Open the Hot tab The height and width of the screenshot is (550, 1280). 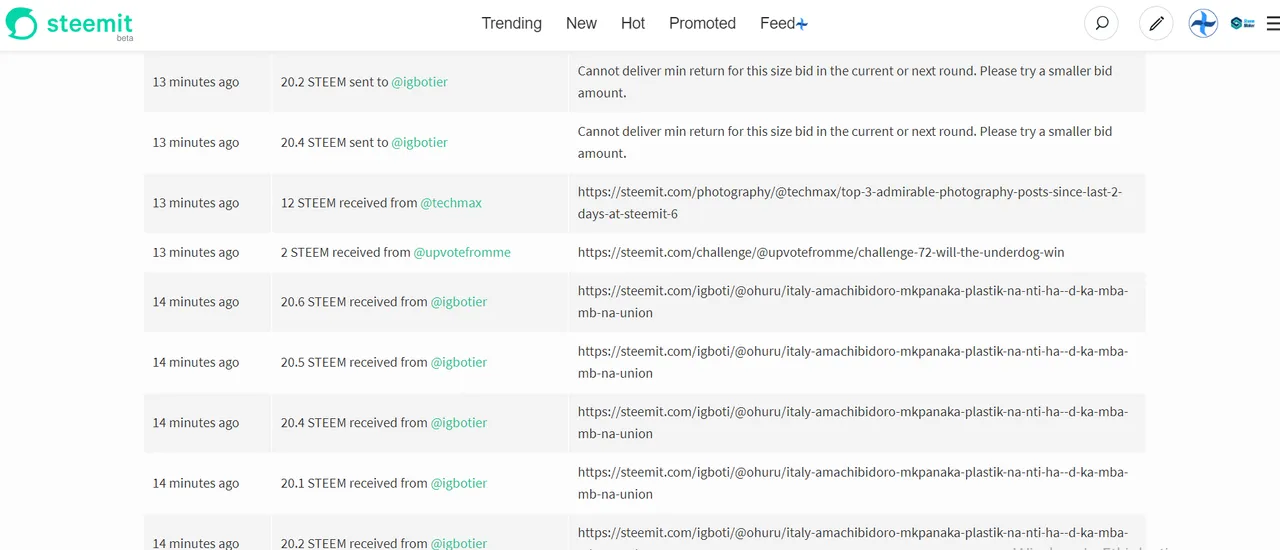click(633, 23)
